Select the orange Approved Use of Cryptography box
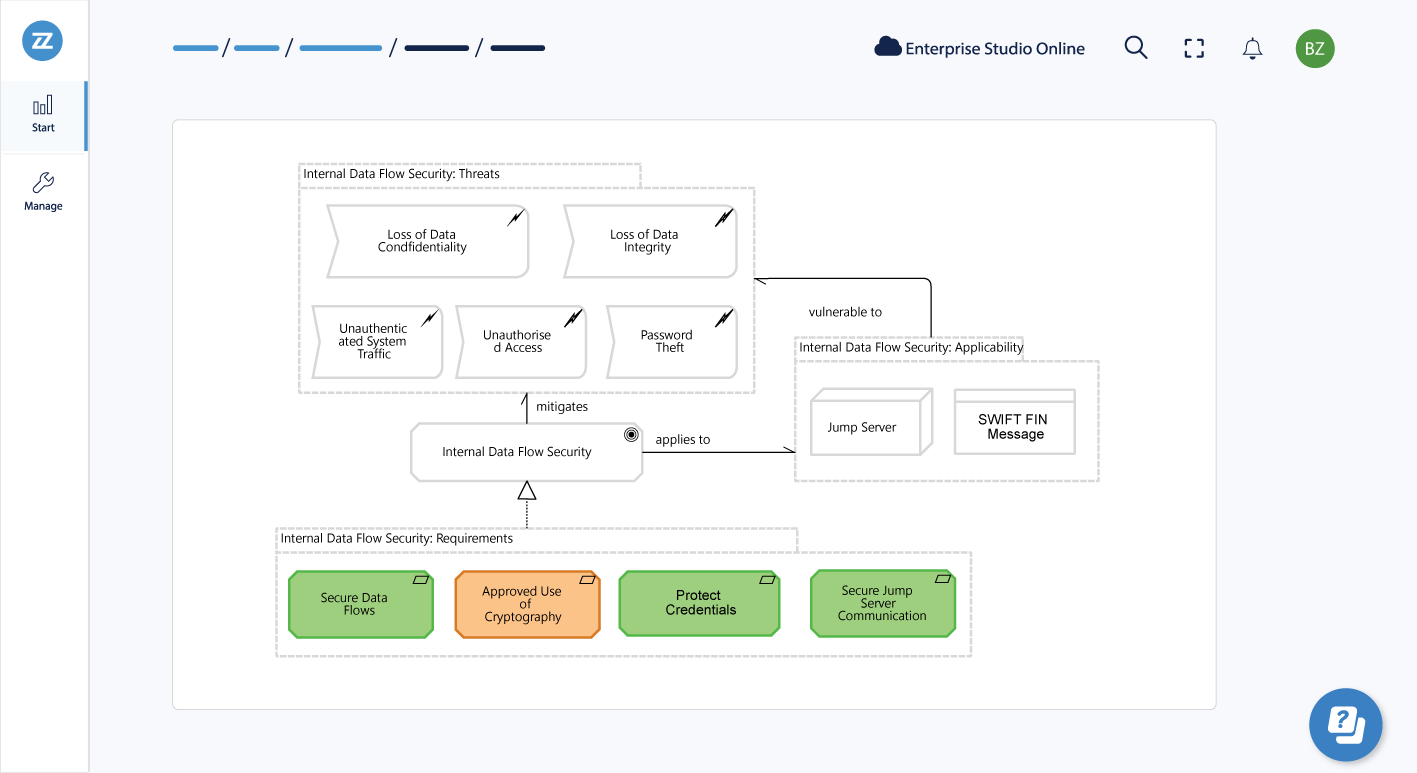1417x773 pixels. (527, 604)
